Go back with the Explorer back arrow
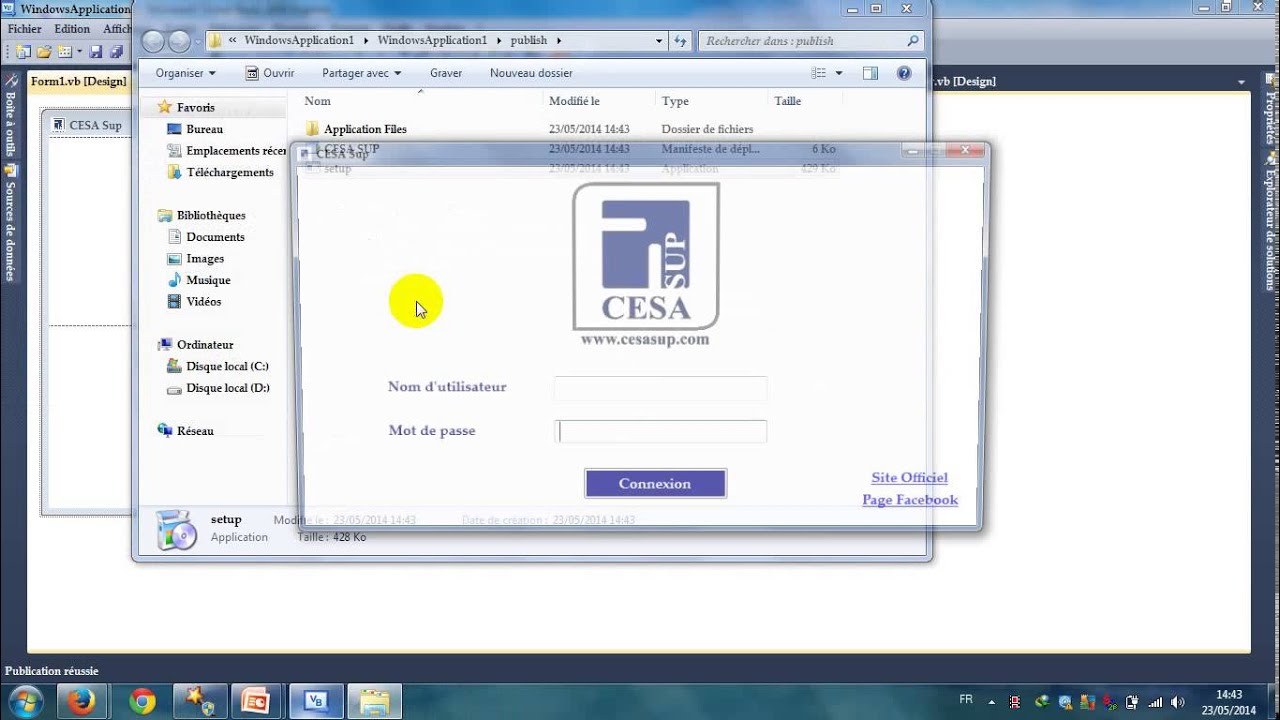Image resolution: width=1280 pixels, height=720 pixels. pos(153,41)
